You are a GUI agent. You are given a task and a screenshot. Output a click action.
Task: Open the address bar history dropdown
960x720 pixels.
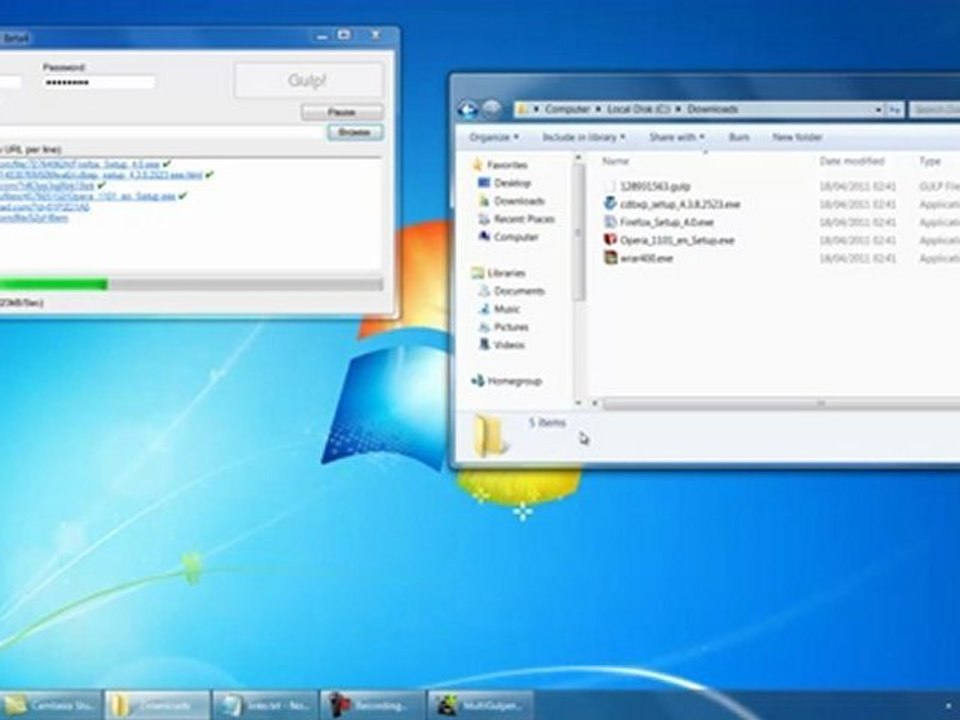click(878, 110)
